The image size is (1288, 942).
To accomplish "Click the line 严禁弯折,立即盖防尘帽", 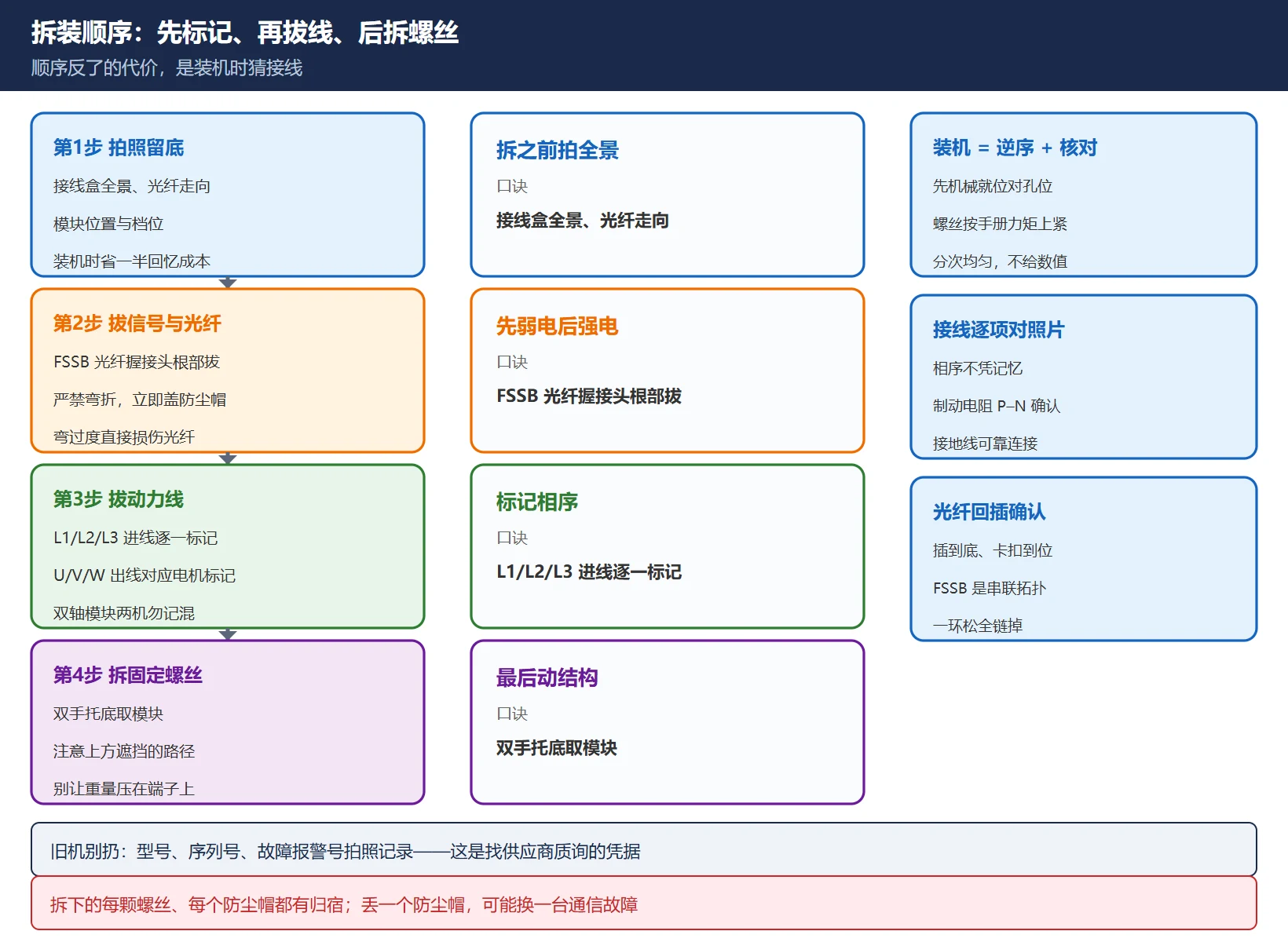I will click(x=140, y=400).
